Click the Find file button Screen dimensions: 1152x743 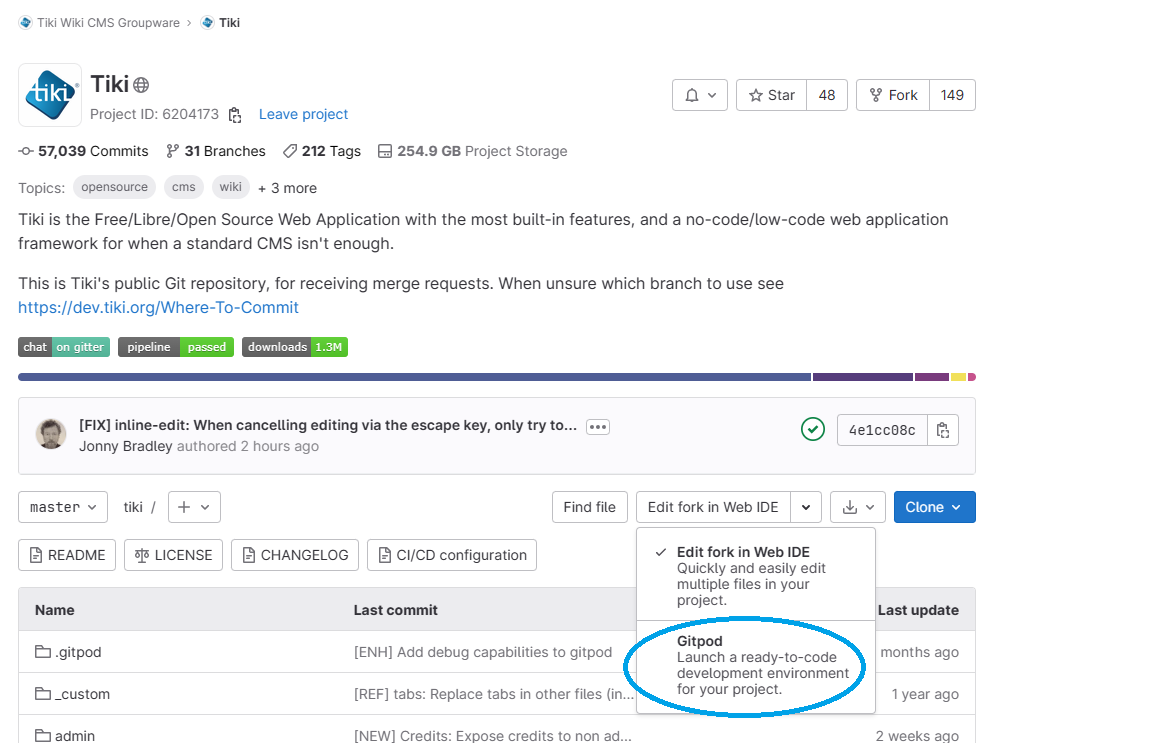click(x=589, y=507)
